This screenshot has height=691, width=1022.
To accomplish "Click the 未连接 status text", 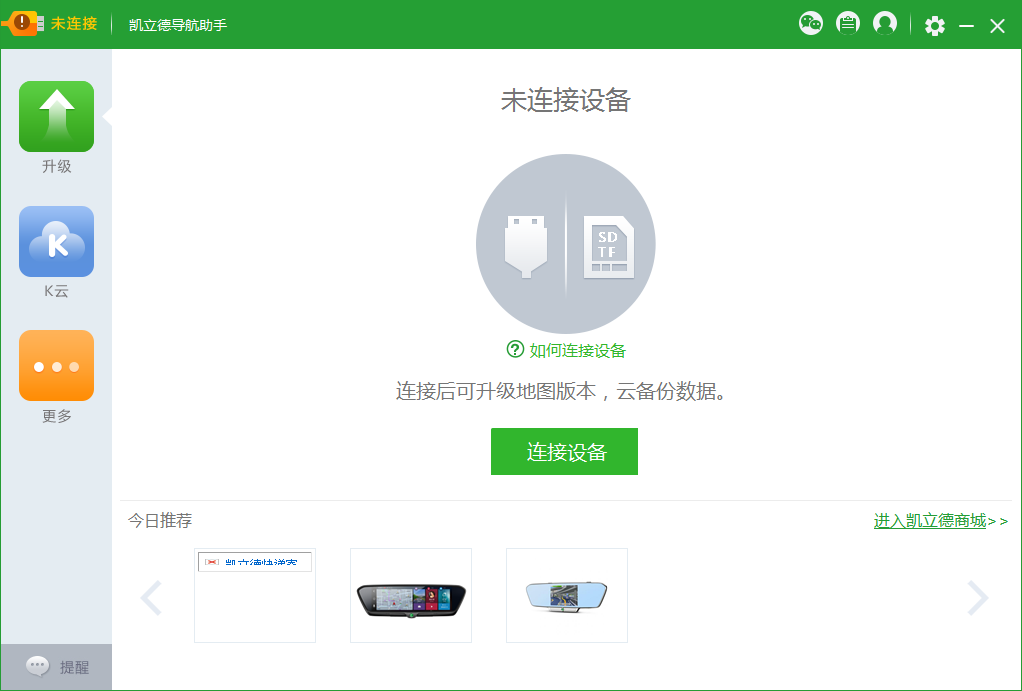I will tap(74, 23).
